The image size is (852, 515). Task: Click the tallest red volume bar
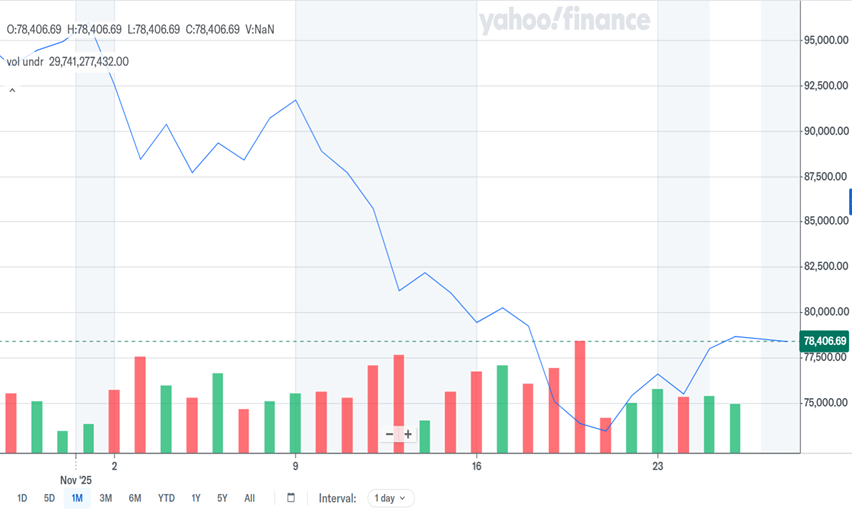pyautogui.click(x=580, y=396)
